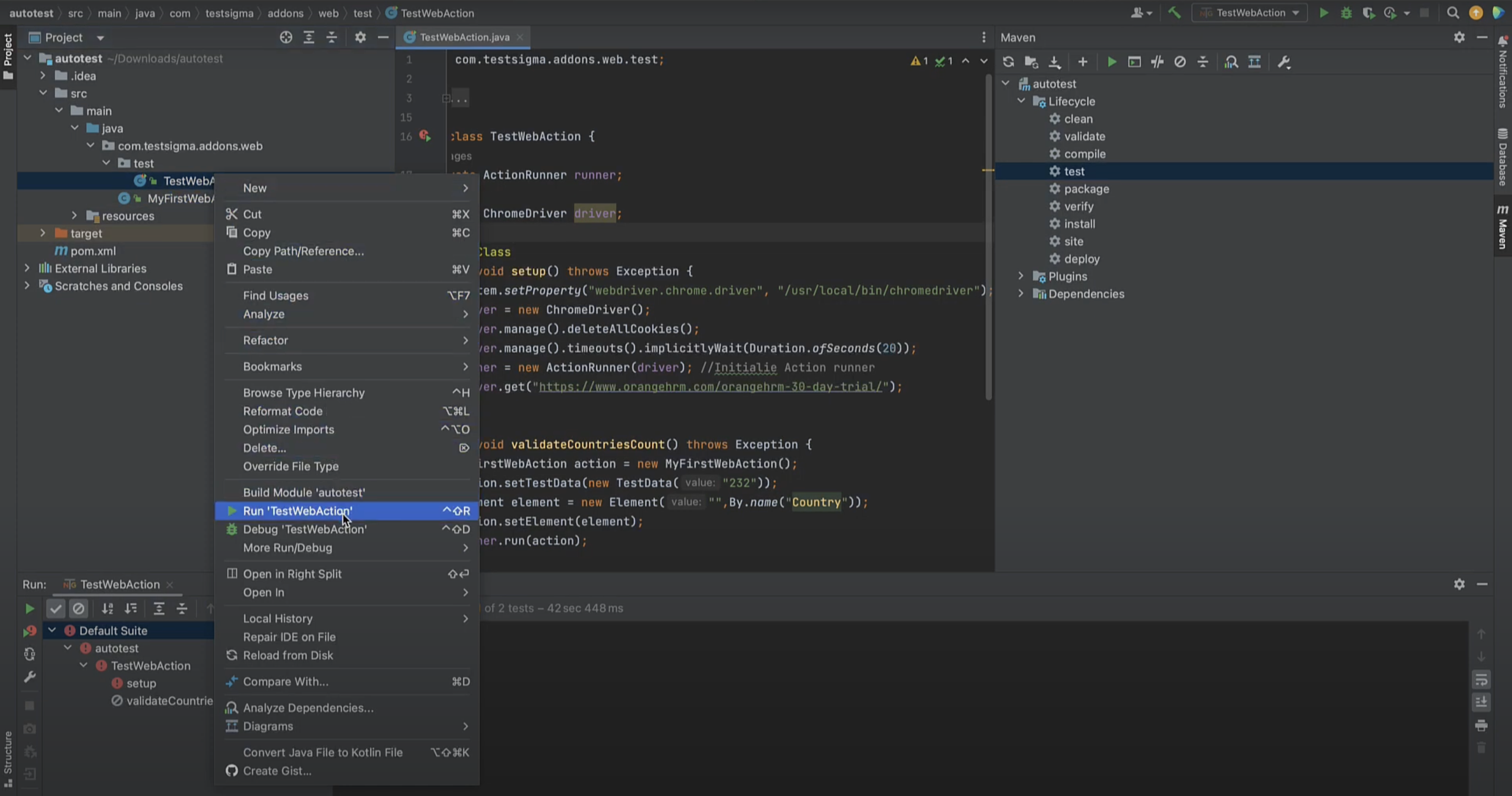
Task: Collapse Default Suite test node
Action: pyautogui.click(x=51, y=630)
